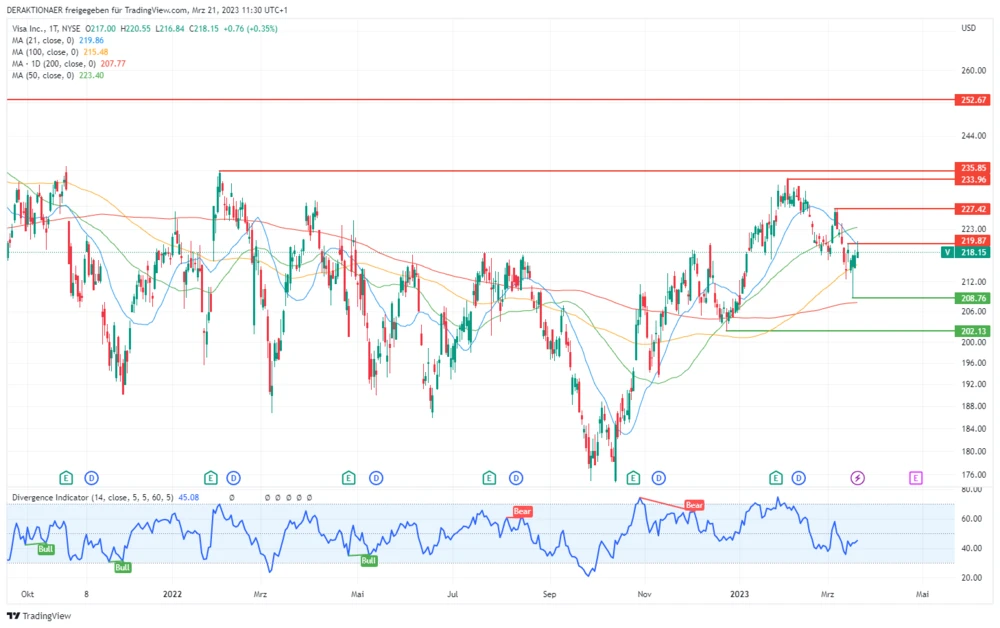The image size is (1000, 628).
Task: Click the red 235.85 resistance label
Action: pyautogui.click(x=972, y=168)
